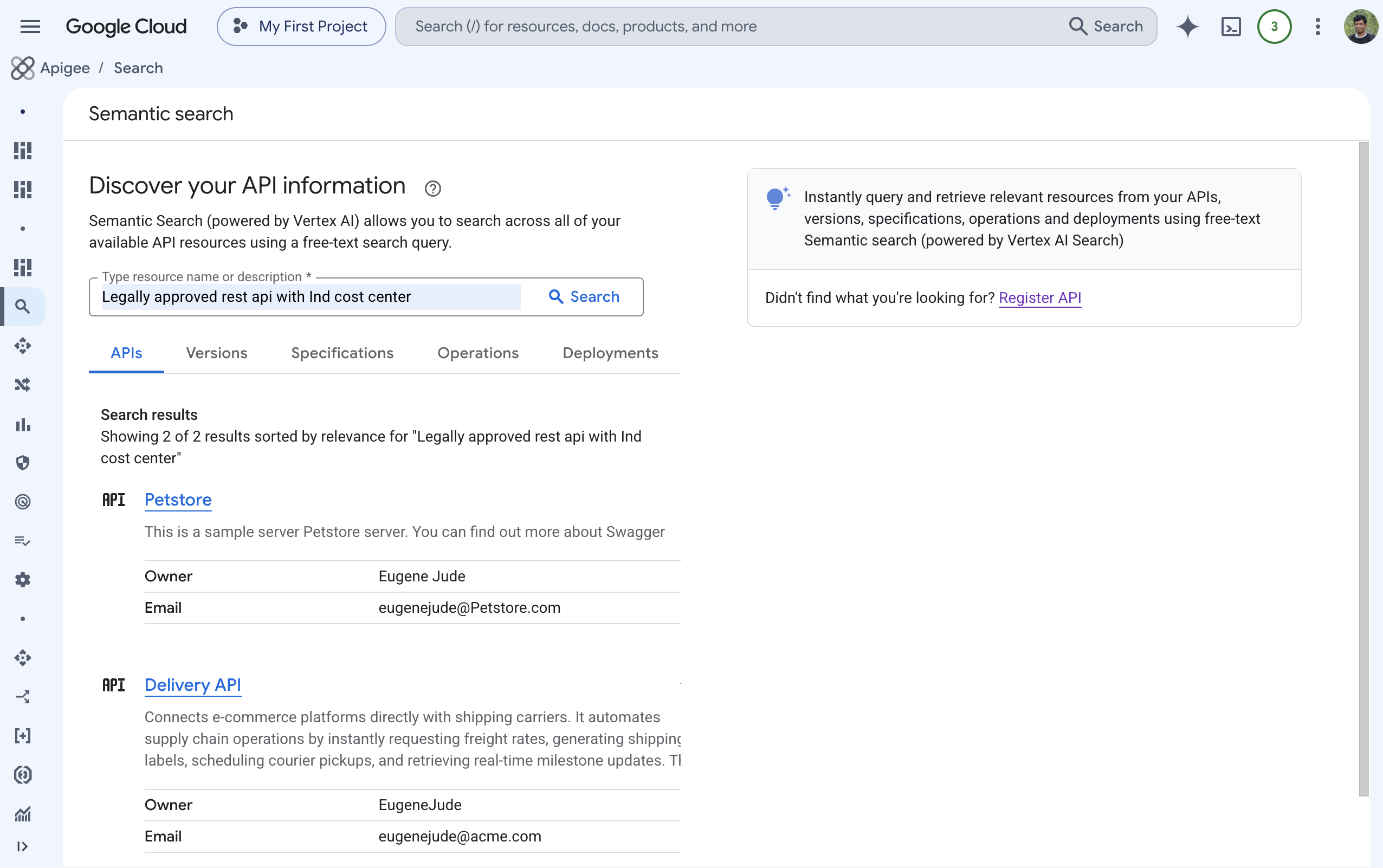This screenshot has width=1383, height=868.
Task: Expand the left sidebar with the arrow toggle
Action: [22, 846]
